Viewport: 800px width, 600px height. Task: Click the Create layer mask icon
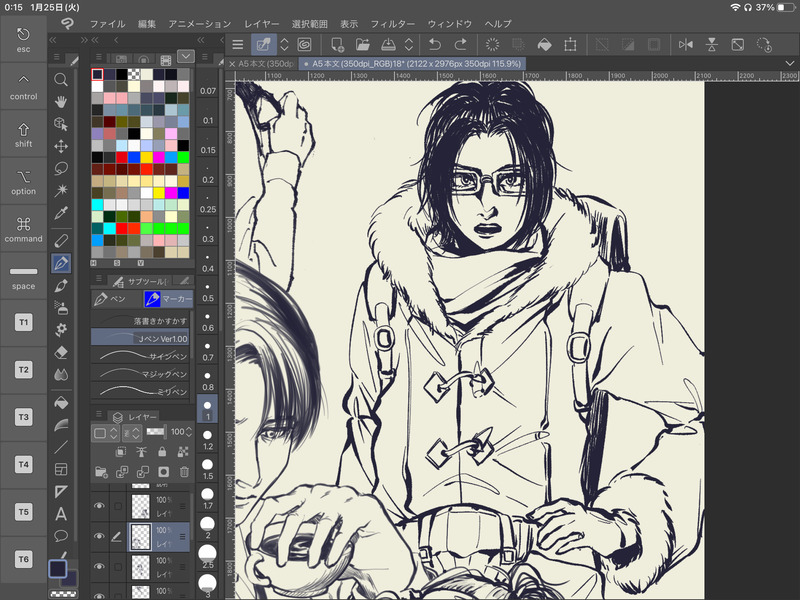163,472
